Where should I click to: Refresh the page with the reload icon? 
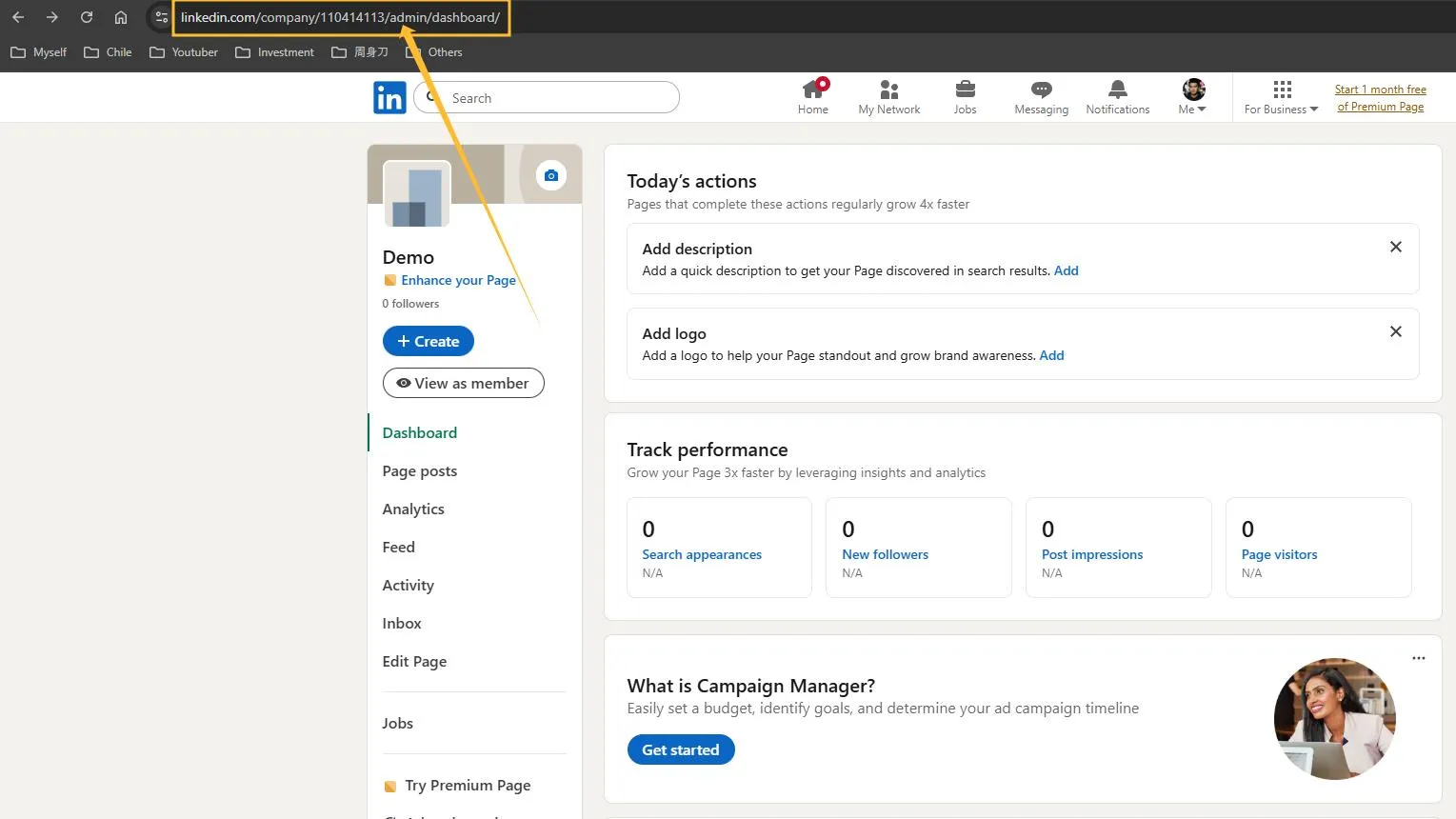[x=86, y=16]
